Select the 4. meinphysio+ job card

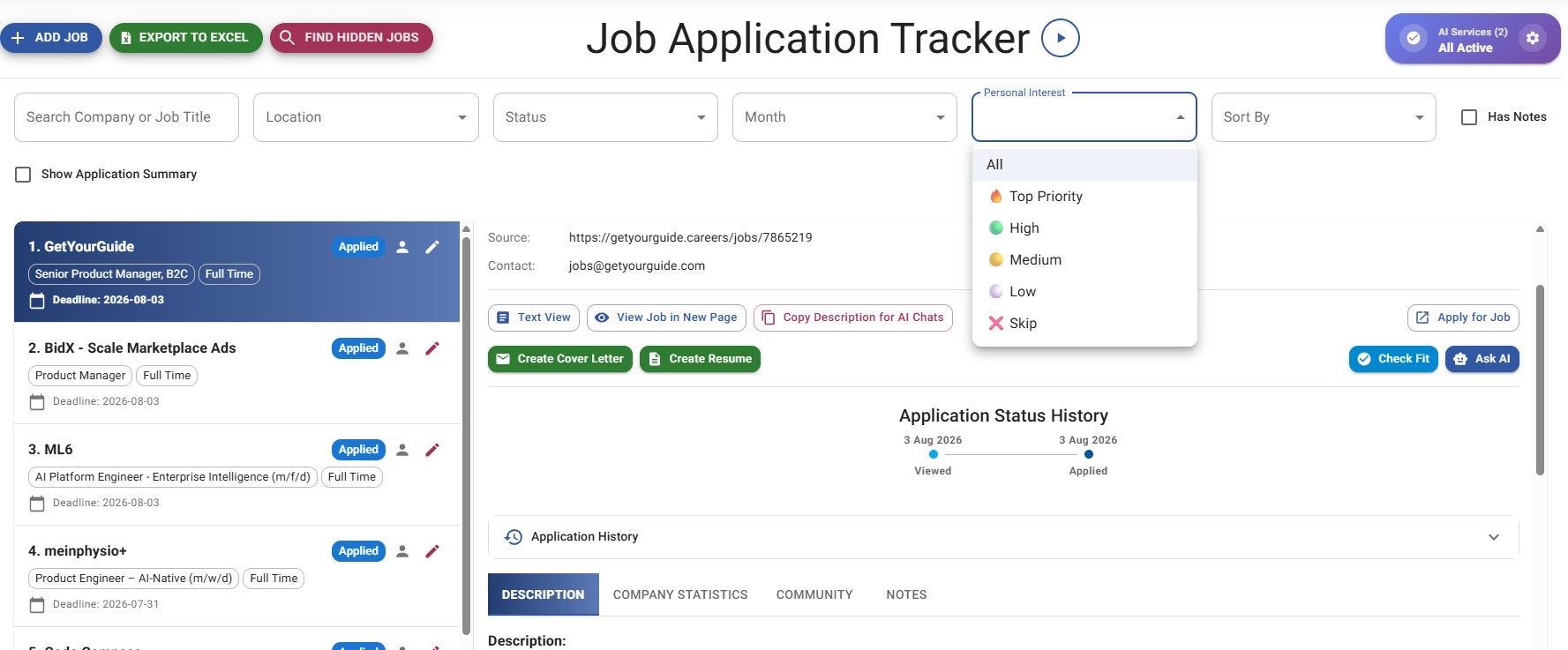pyautogui.click(x=236, y=576)
